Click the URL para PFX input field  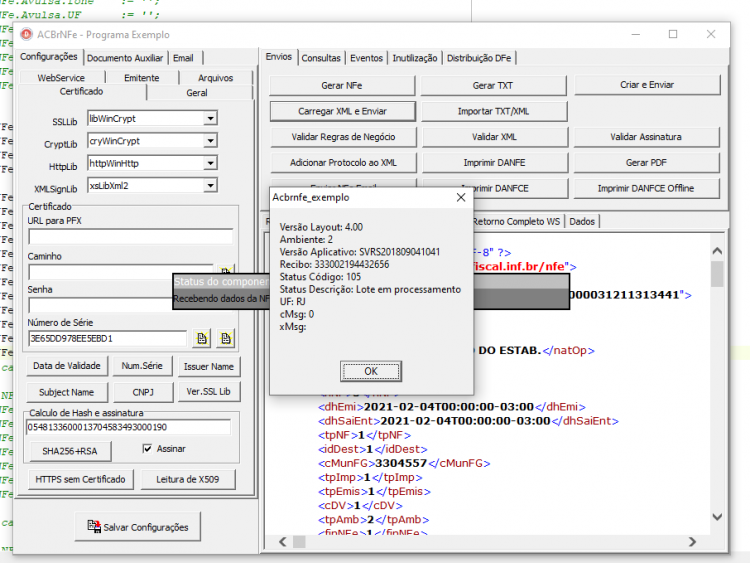tap(131, 236)
